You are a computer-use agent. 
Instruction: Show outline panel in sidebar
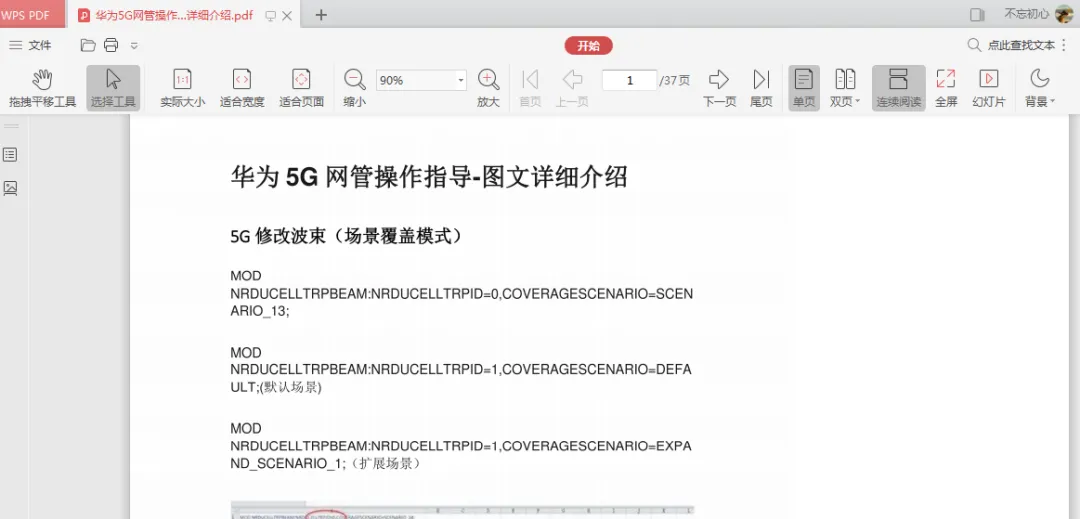coord(10,155)
